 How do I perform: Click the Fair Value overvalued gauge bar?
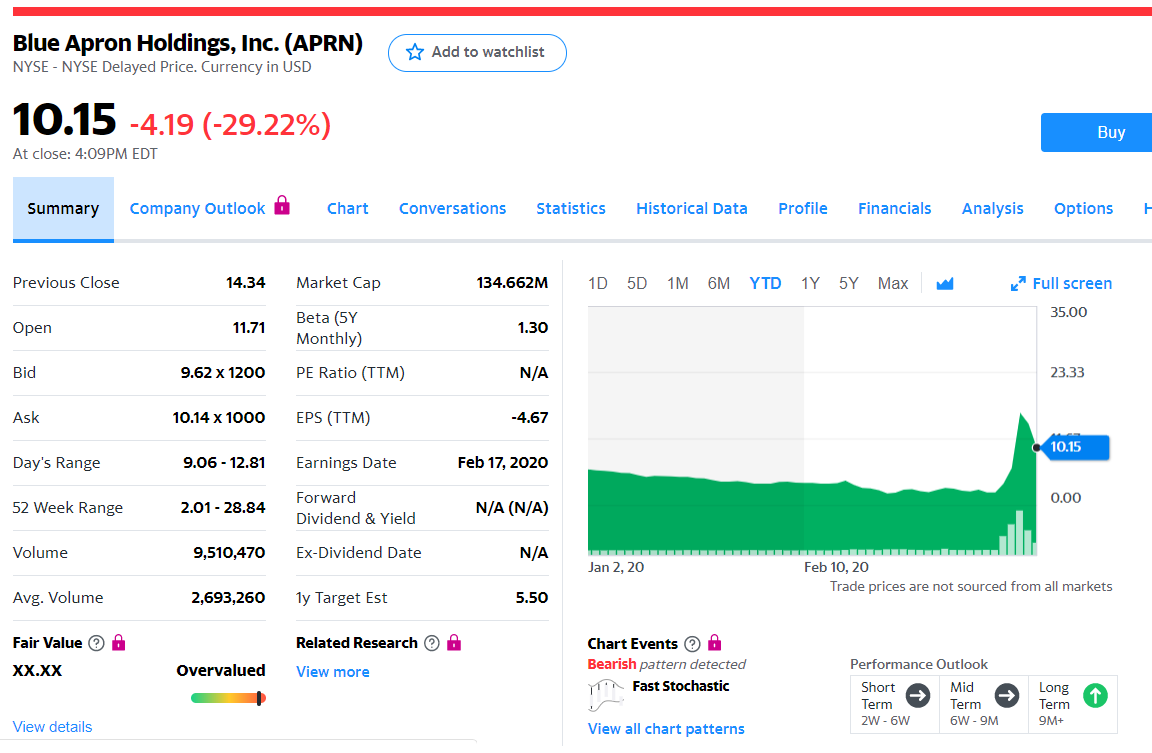point(228,698)
